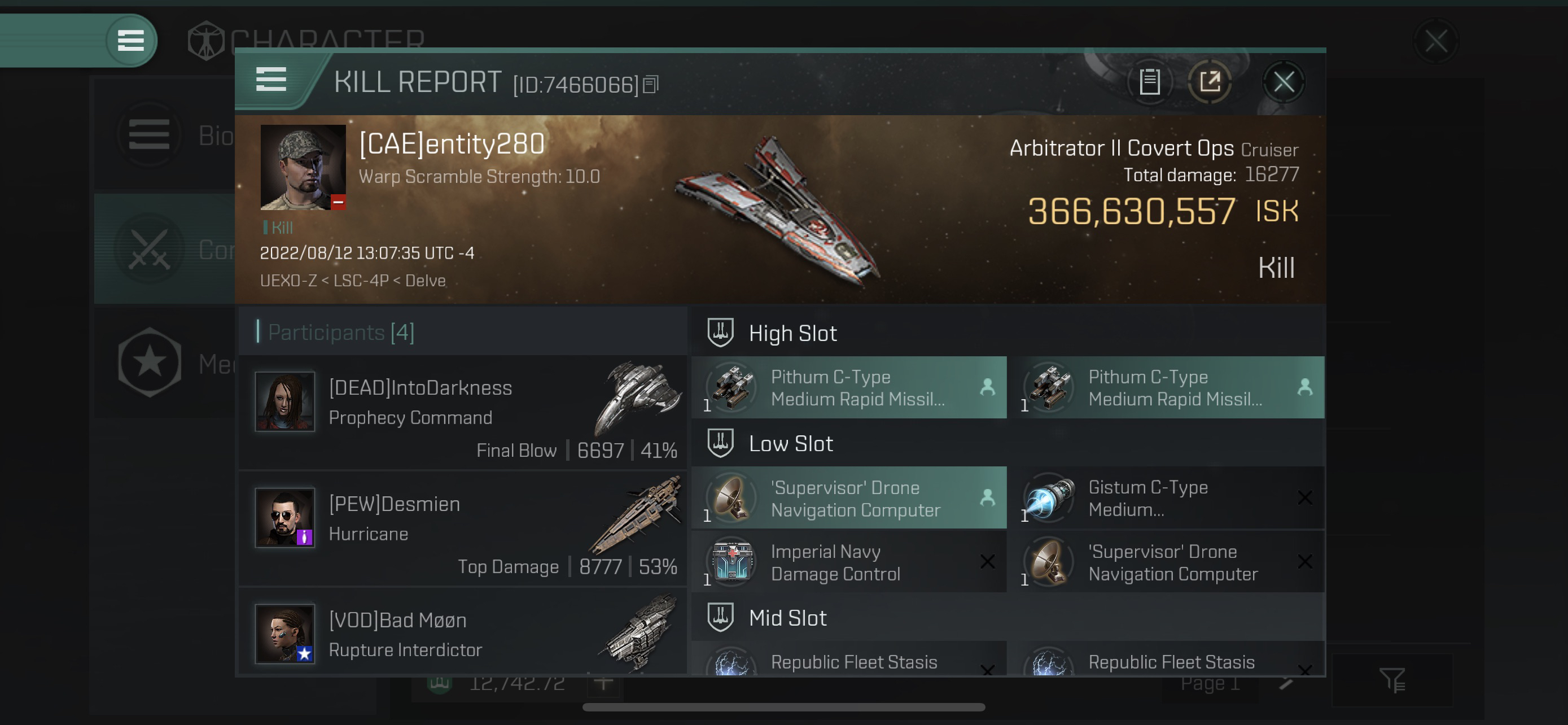Select participant IntoDarkness row
The width and height of the screenshot is (1568, 725).
coord(463,412)
